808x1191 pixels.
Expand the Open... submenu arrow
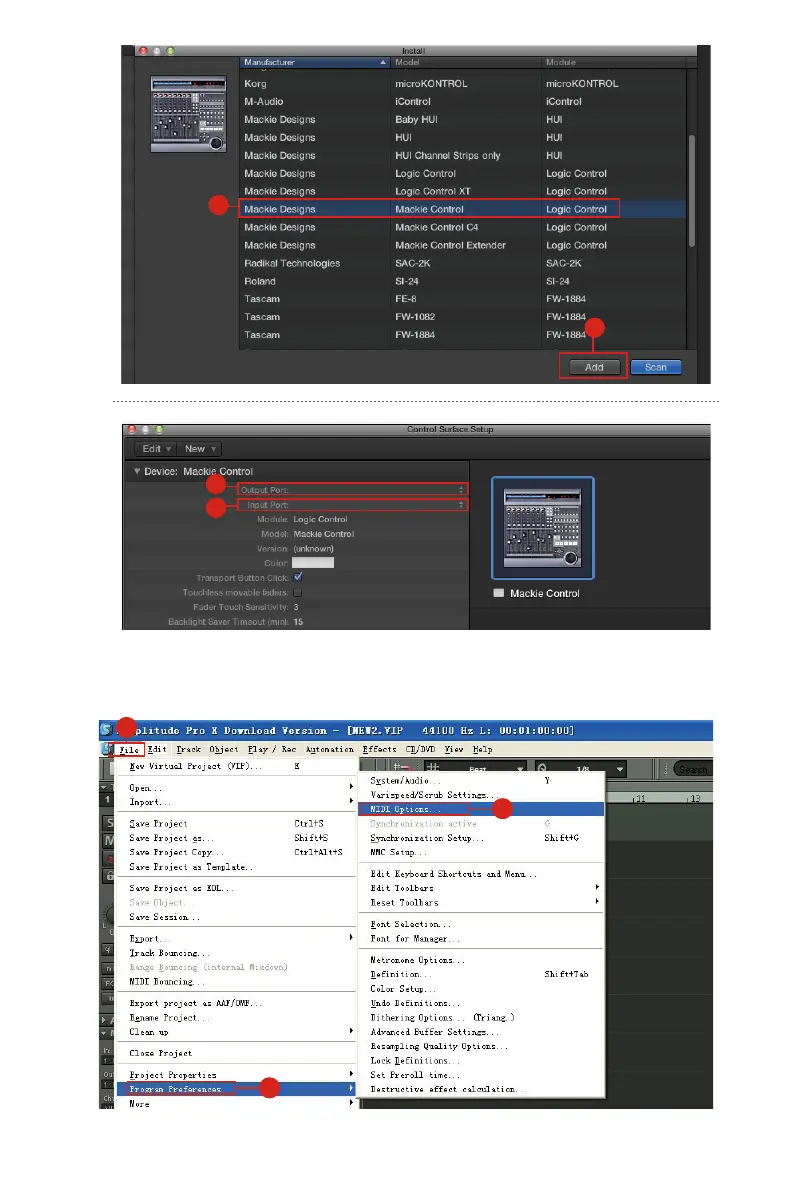point(351,787)
